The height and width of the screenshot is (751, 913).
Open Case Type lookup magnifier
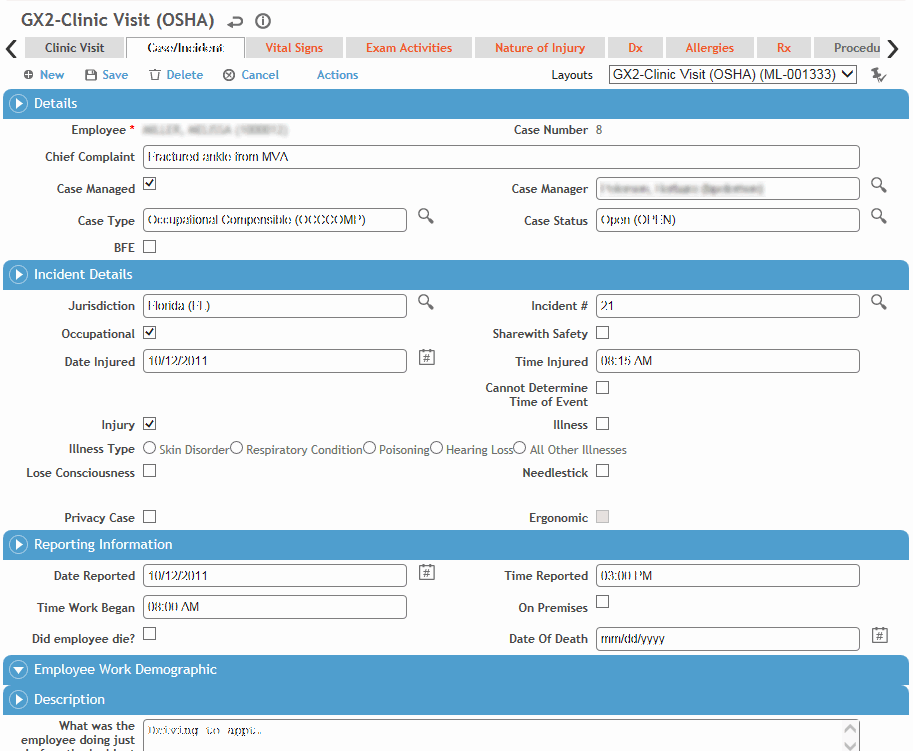426,216
